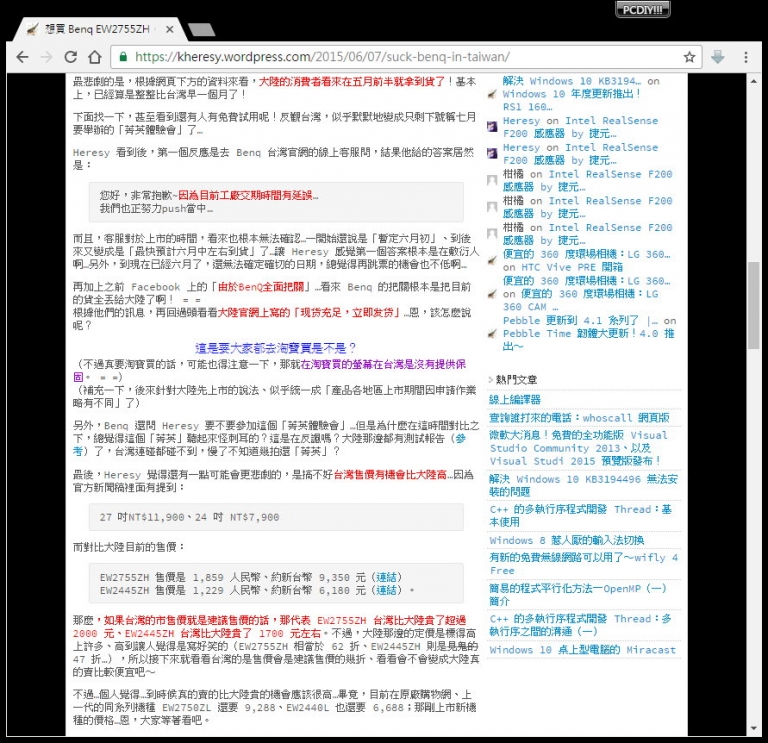Open 有新的免費無線網路 wifly 4 Free article
768x743 pixels.
pyautogui.click(x=583, y=564)
